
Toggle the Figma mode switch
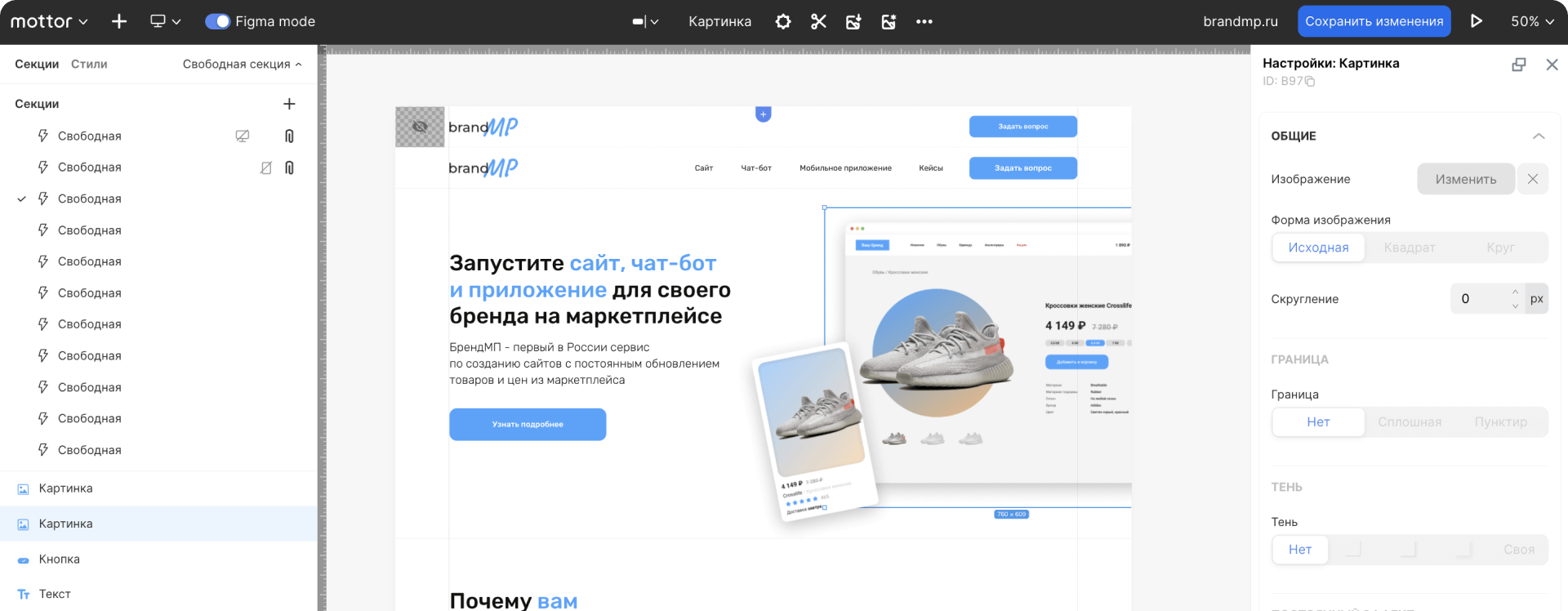[217, 21]
